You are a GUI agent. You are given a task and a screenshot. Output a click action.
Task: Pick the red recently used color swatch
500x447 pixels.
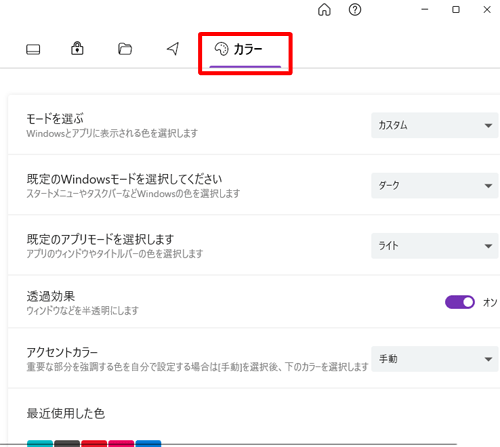point(94,444)
